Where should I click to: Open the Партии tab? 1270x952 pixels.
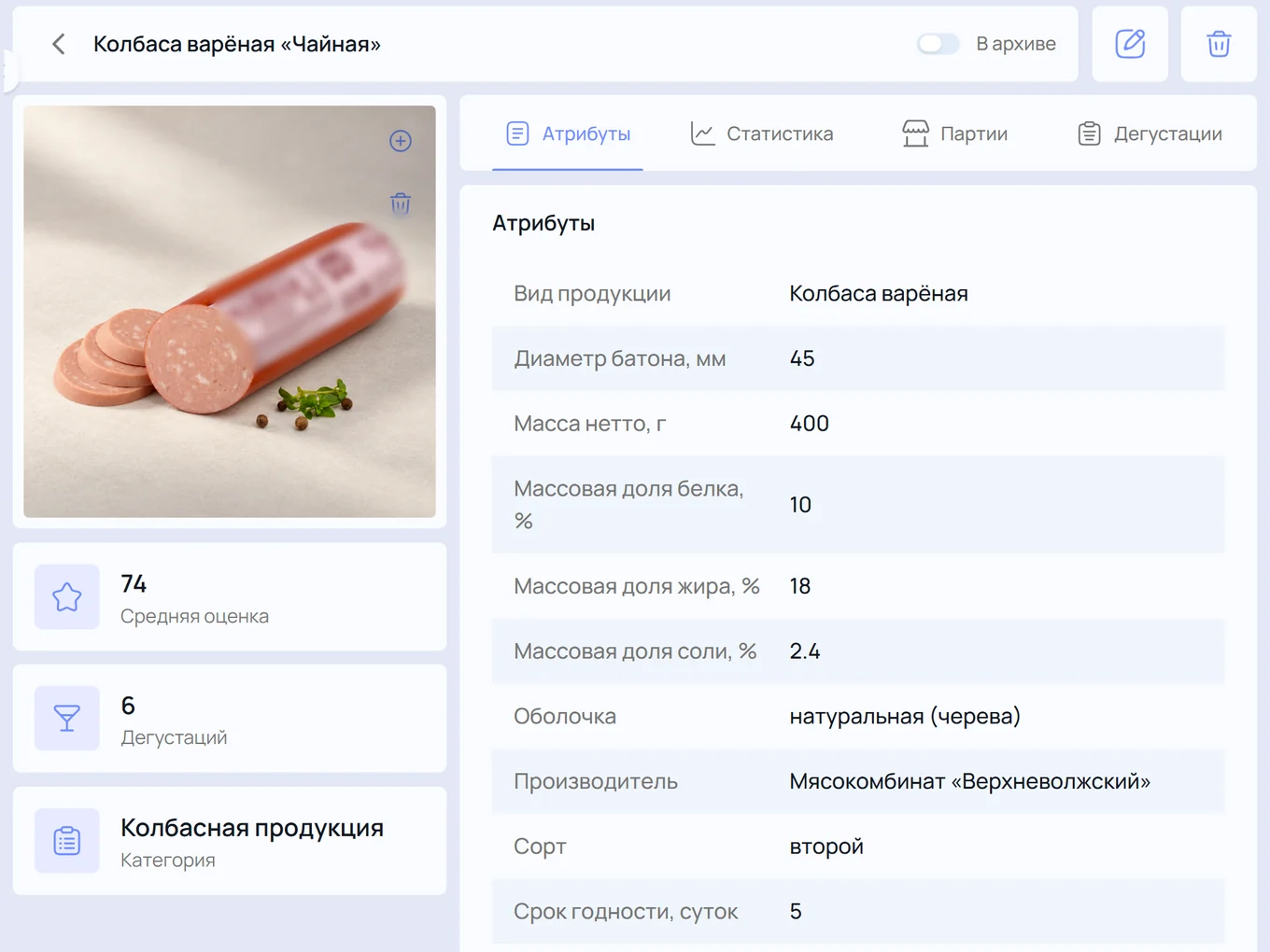pos(954,133)
